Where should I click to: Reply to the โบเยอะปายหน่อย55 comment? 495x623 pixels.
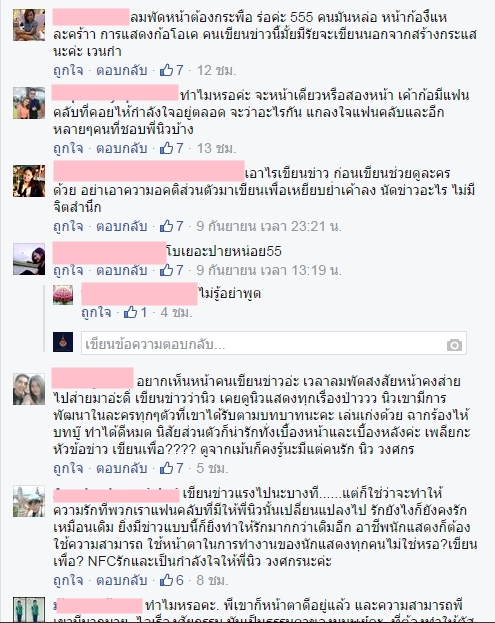click(122, 270)
